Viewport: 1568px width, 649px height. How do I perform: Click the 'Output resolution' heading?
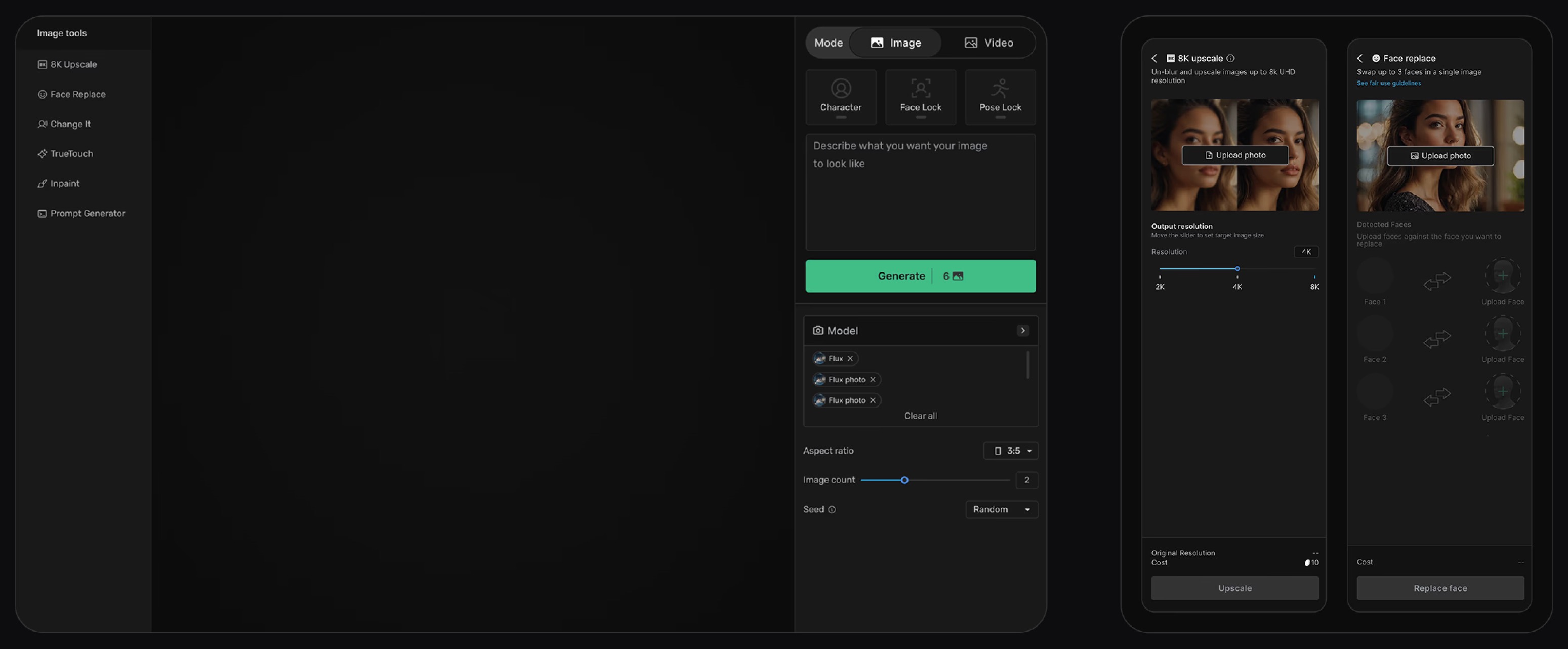click(1181, 226)
